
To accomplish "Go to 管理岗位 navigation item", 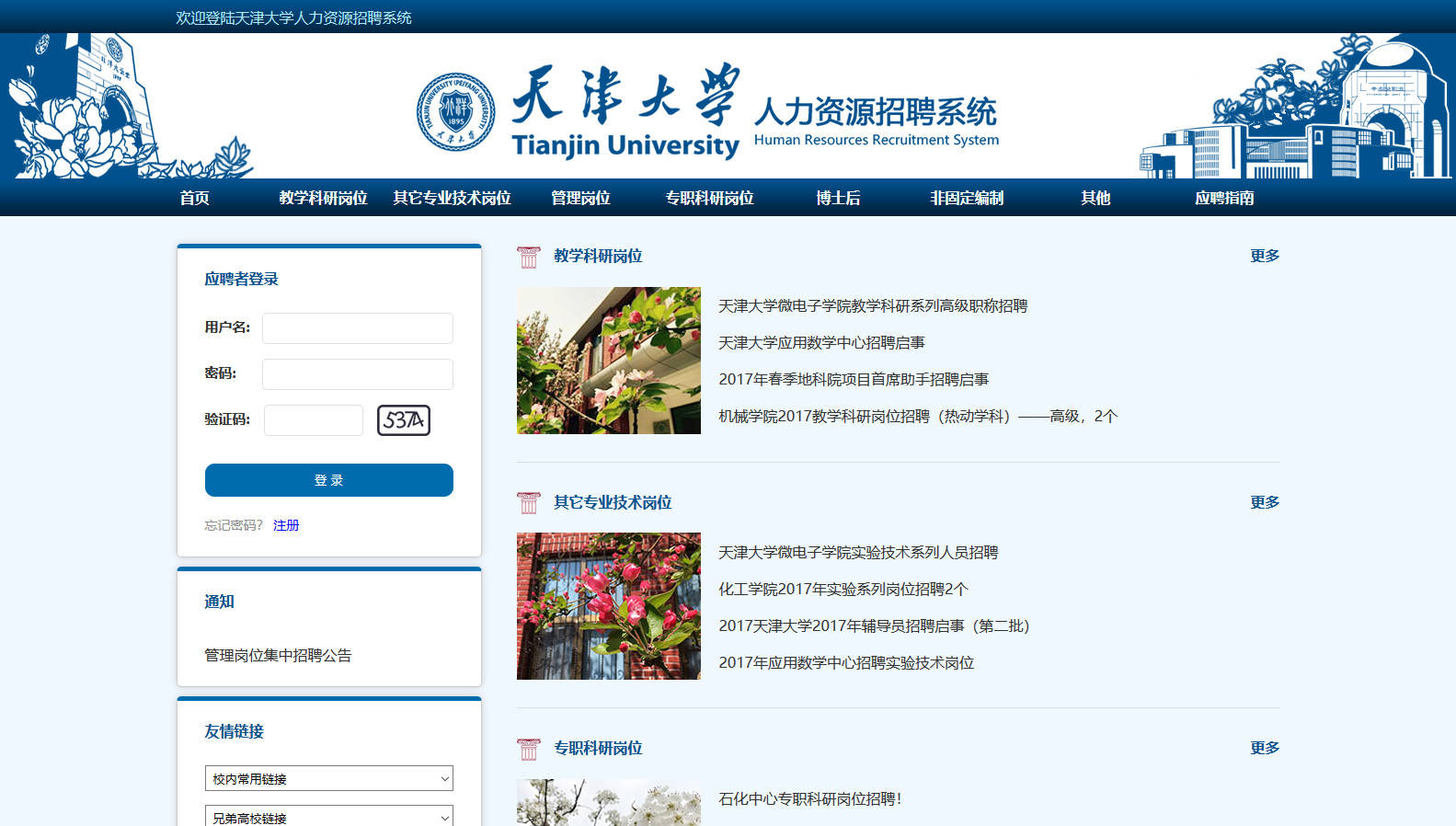I will tap(580, 198).
